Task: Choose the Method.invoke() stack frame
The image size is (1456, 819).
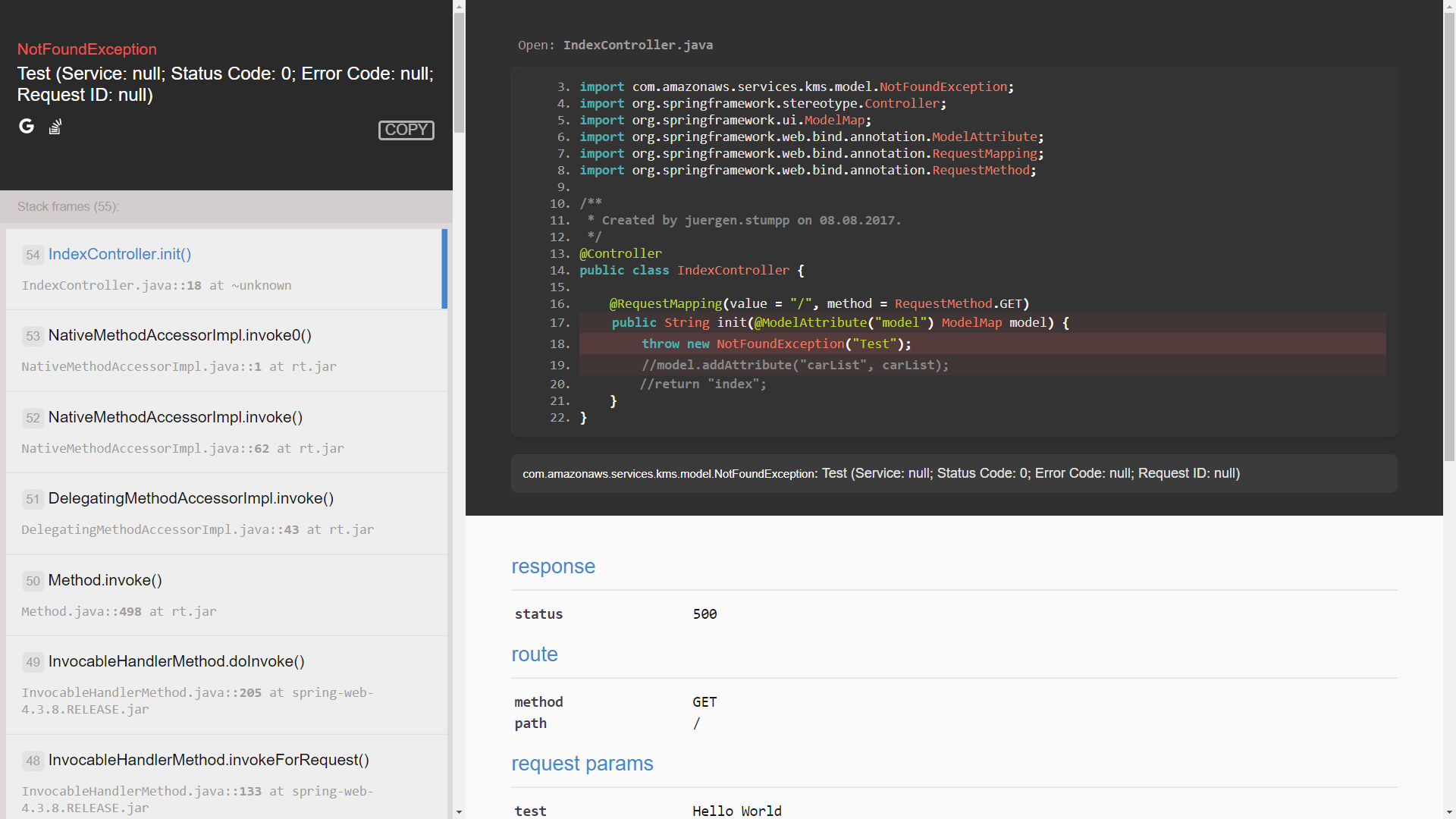Action: point(105,580)
